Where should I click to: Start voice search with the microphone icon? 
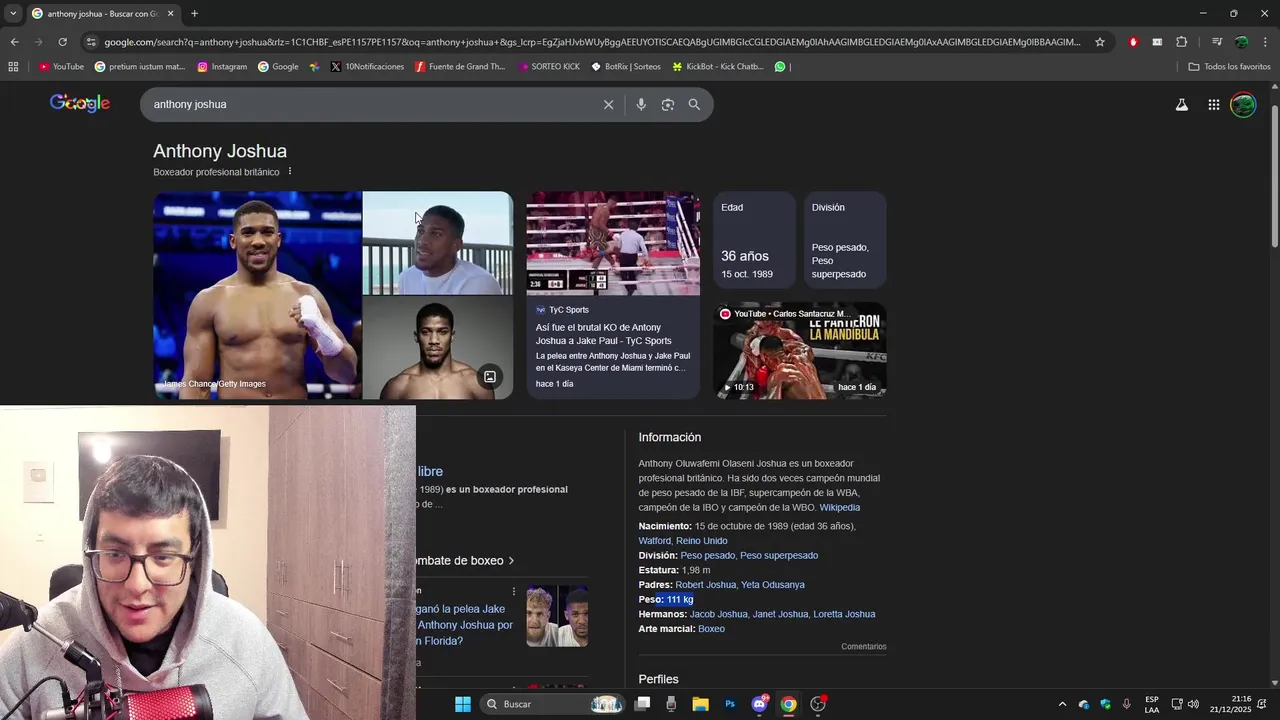641,104
